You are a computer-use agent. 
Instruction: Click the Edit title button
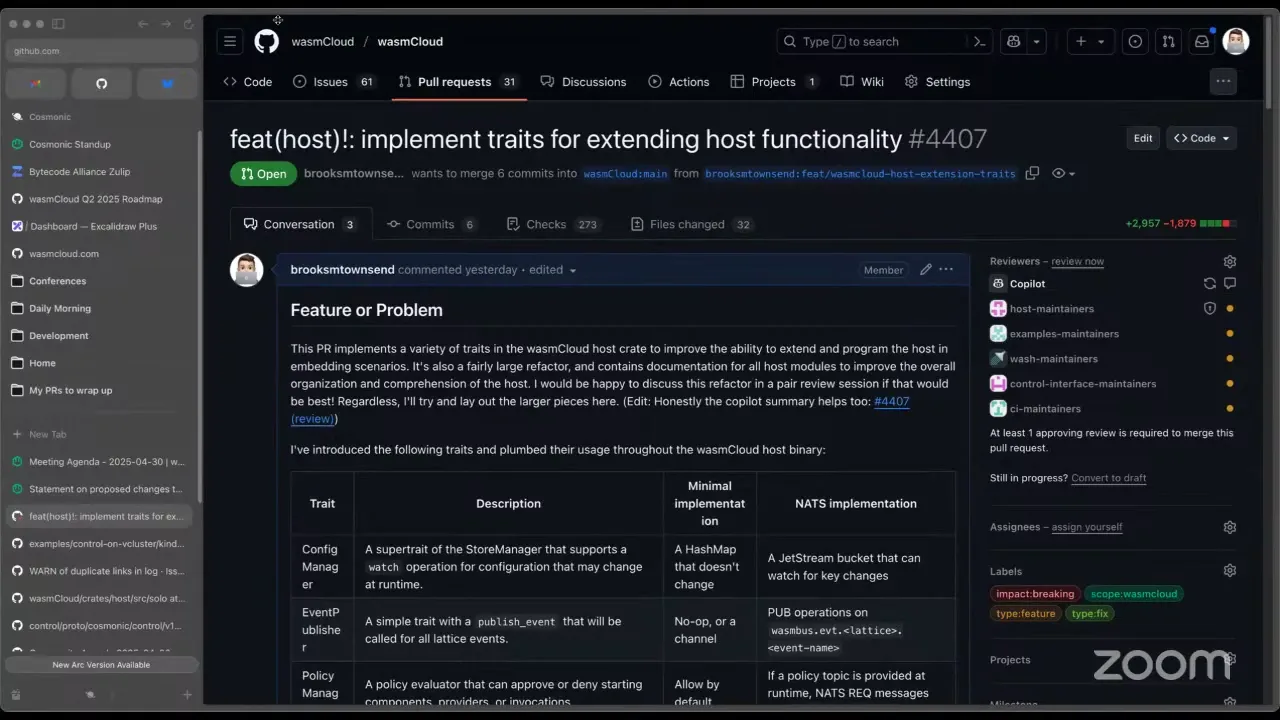pyautogui.click(x=1143, y=138)
